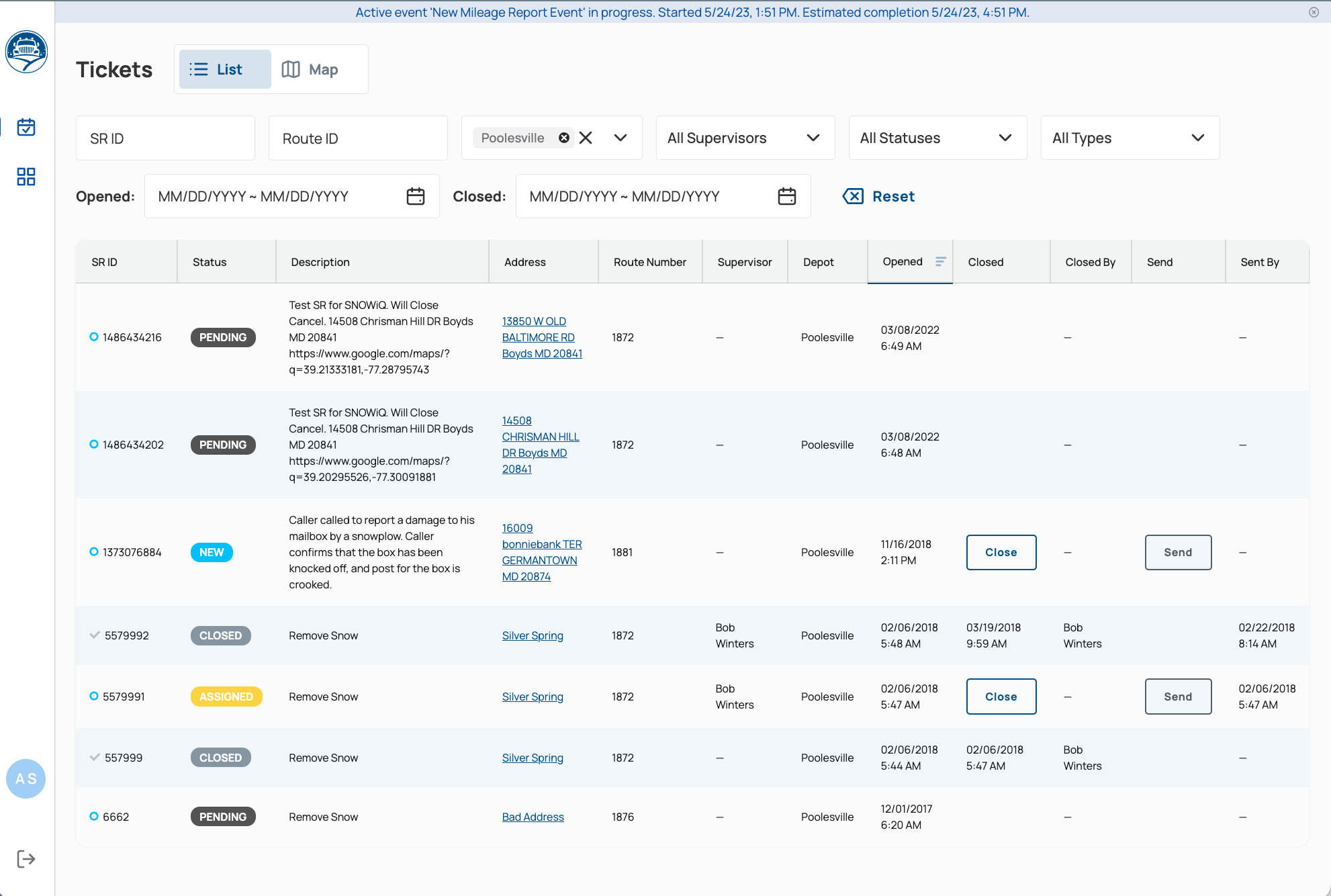This screenshot has height=896, width=1331.
Task: Open the All Types dropdown
Action: coord(1130,138)
